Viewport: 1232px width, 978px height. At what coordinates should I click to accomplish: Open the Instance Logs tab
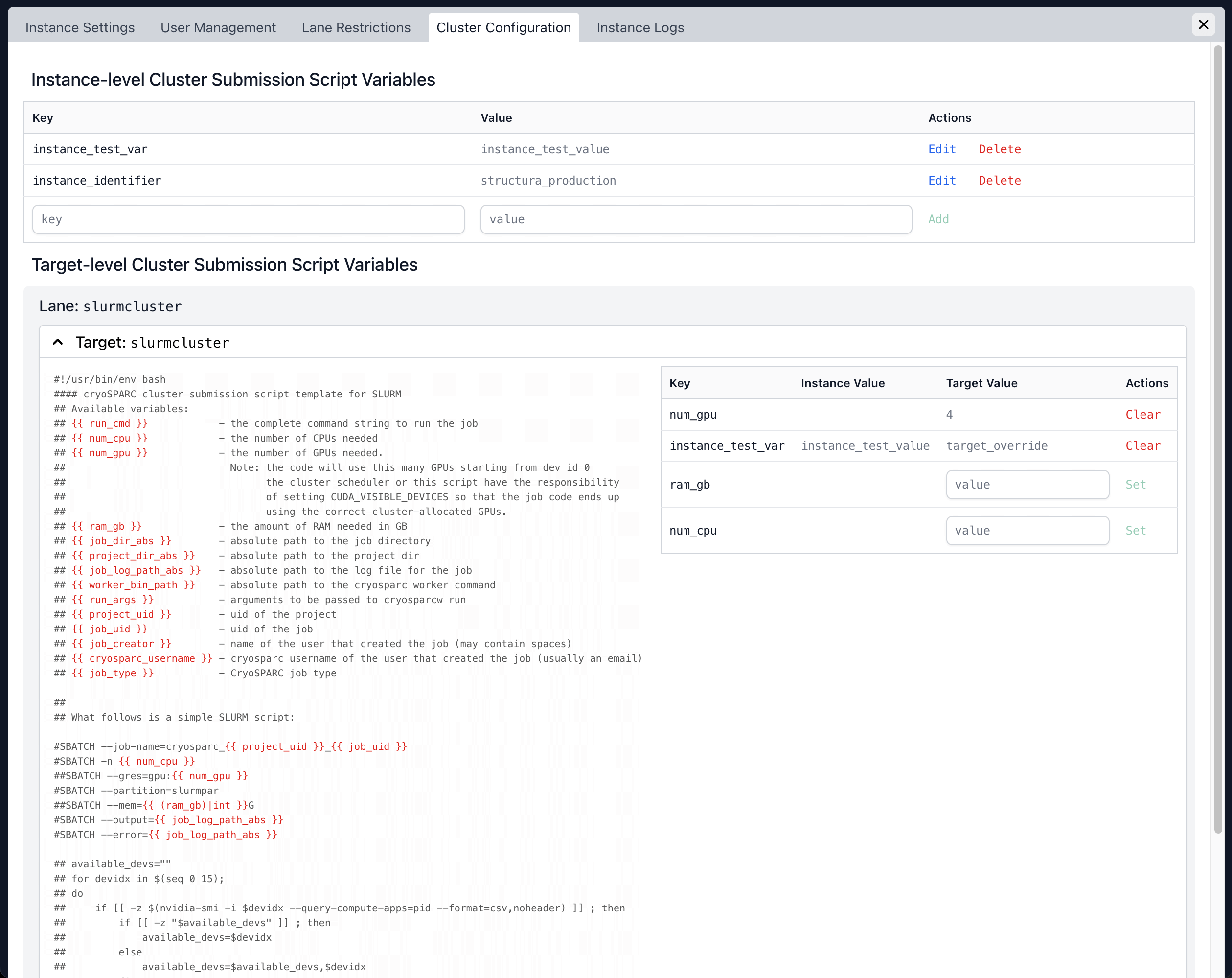pos(640,27)
